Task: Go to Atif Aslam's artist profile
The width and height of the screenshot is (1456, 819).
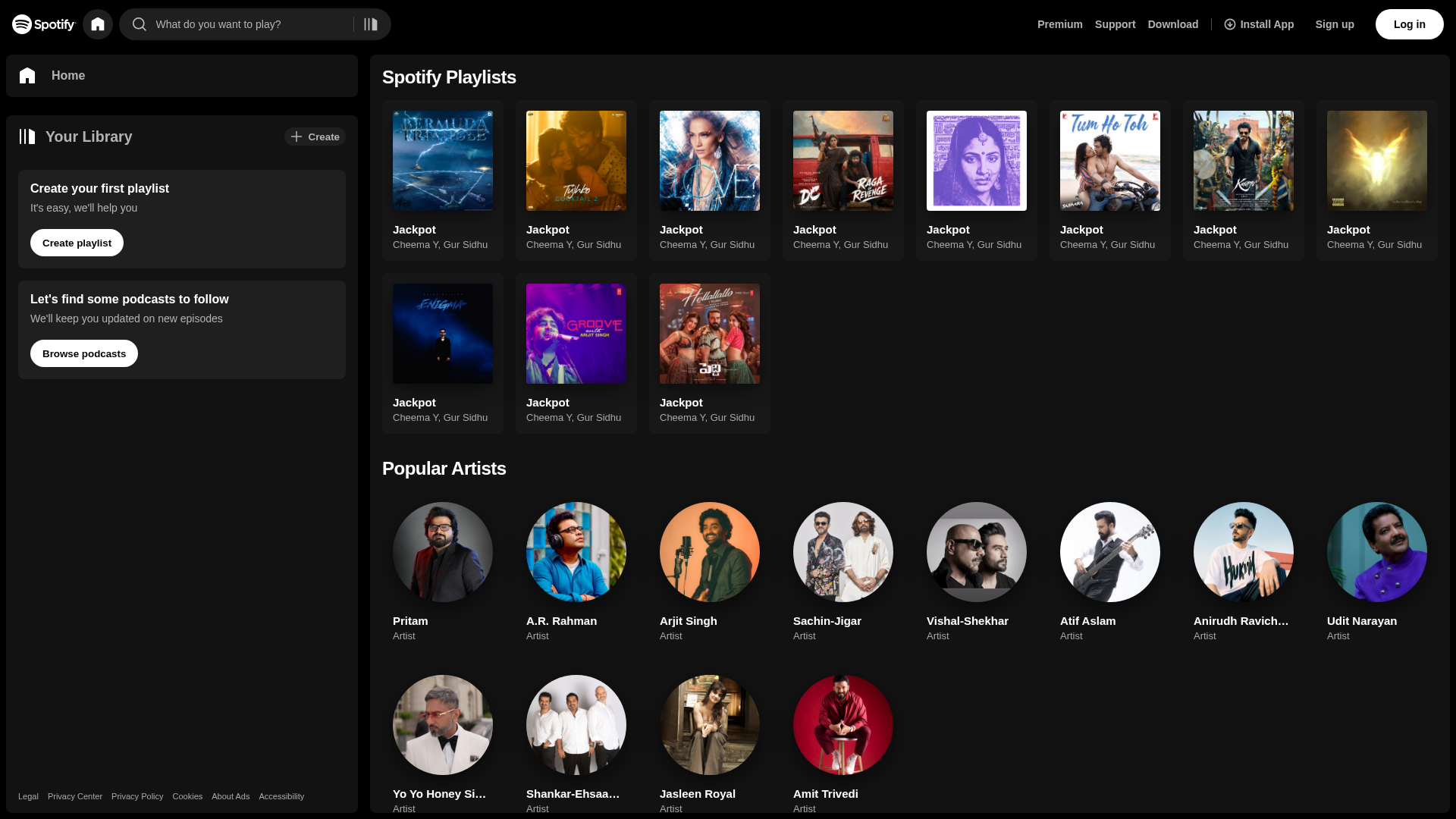Action: coord(1110,572)
